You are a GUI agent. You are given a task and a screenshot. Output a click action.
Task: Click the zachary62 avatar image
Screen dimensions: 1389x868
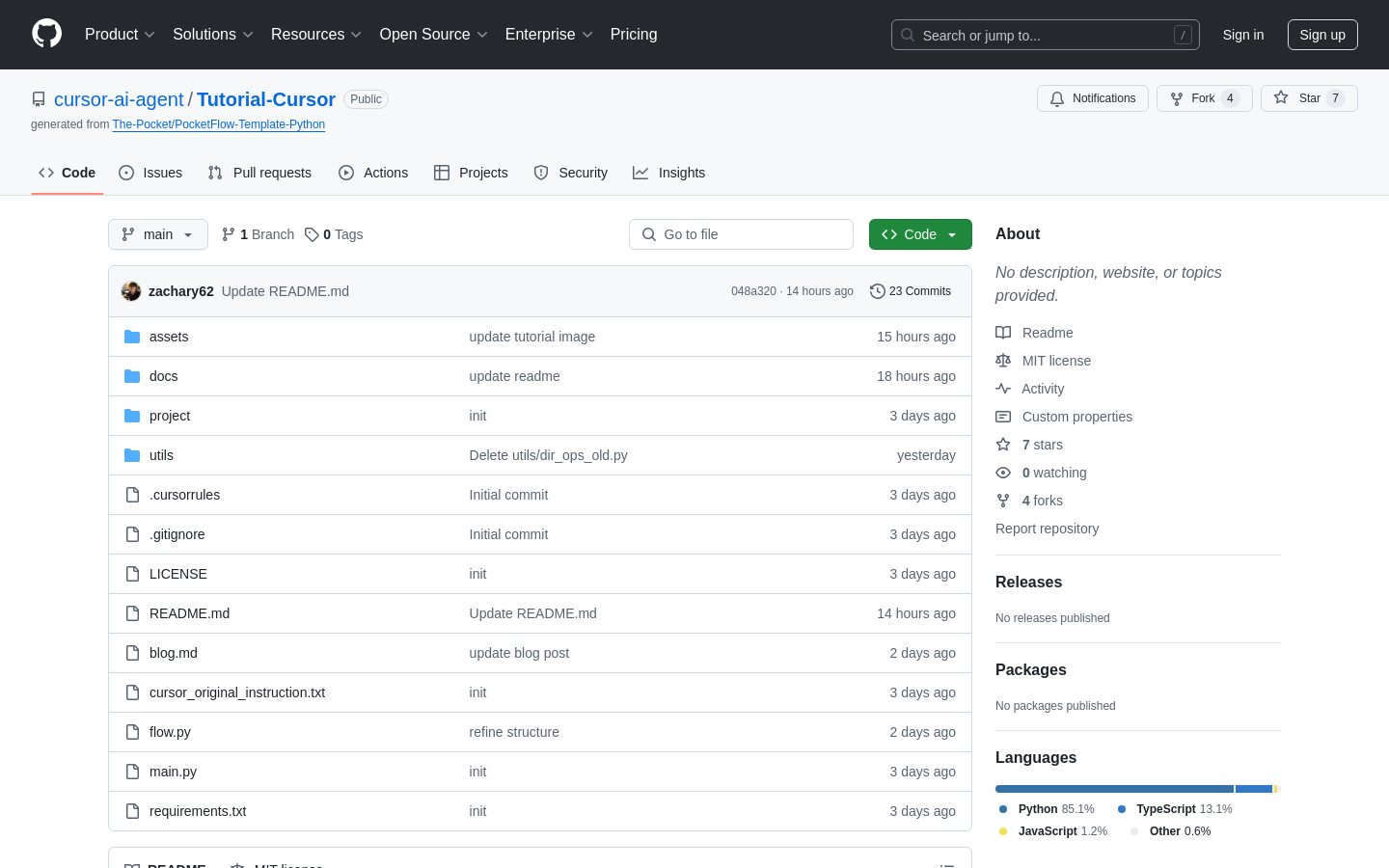(131, 291)
